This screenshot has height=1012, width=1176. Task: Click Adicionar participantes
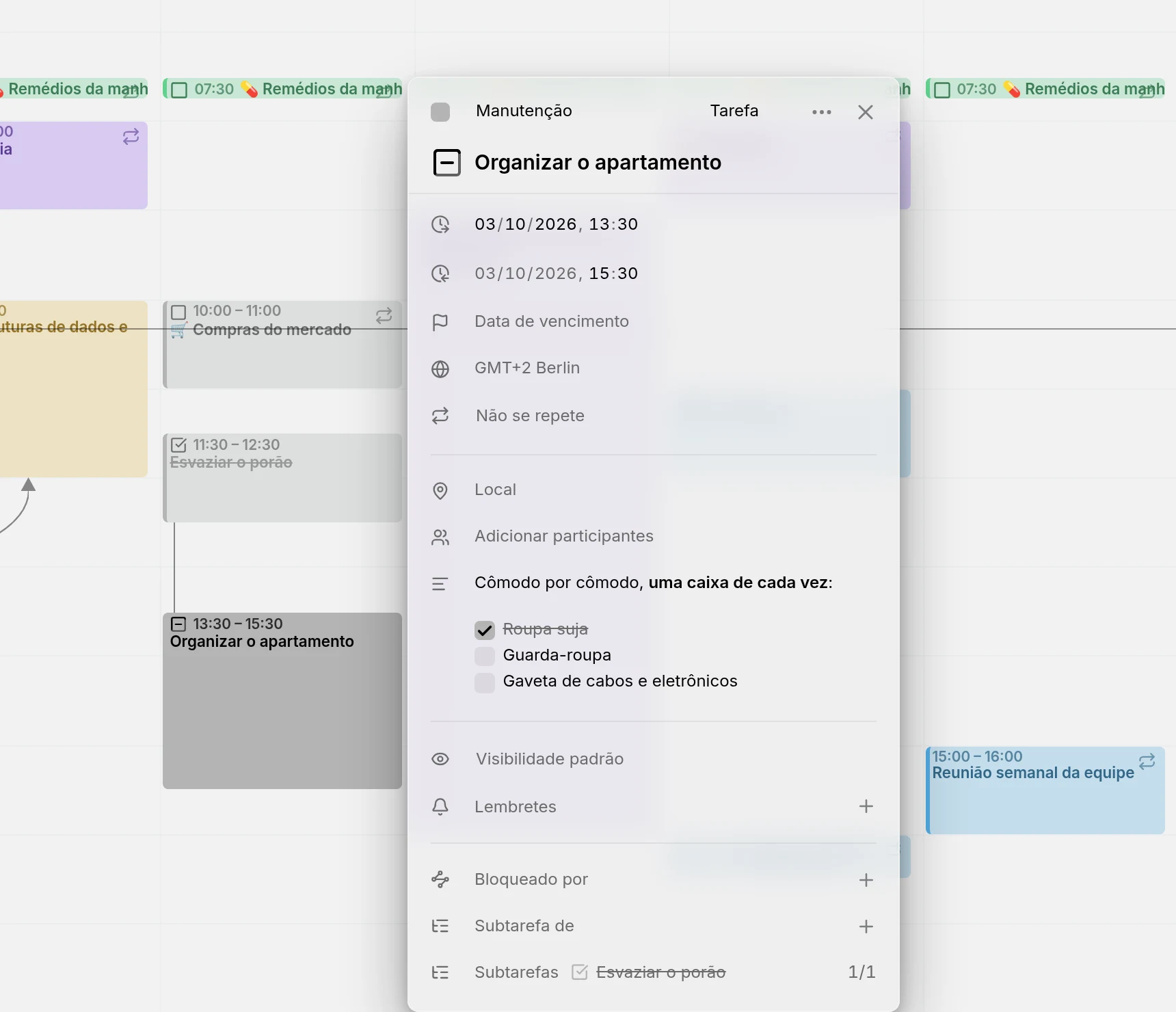[564, 536]
